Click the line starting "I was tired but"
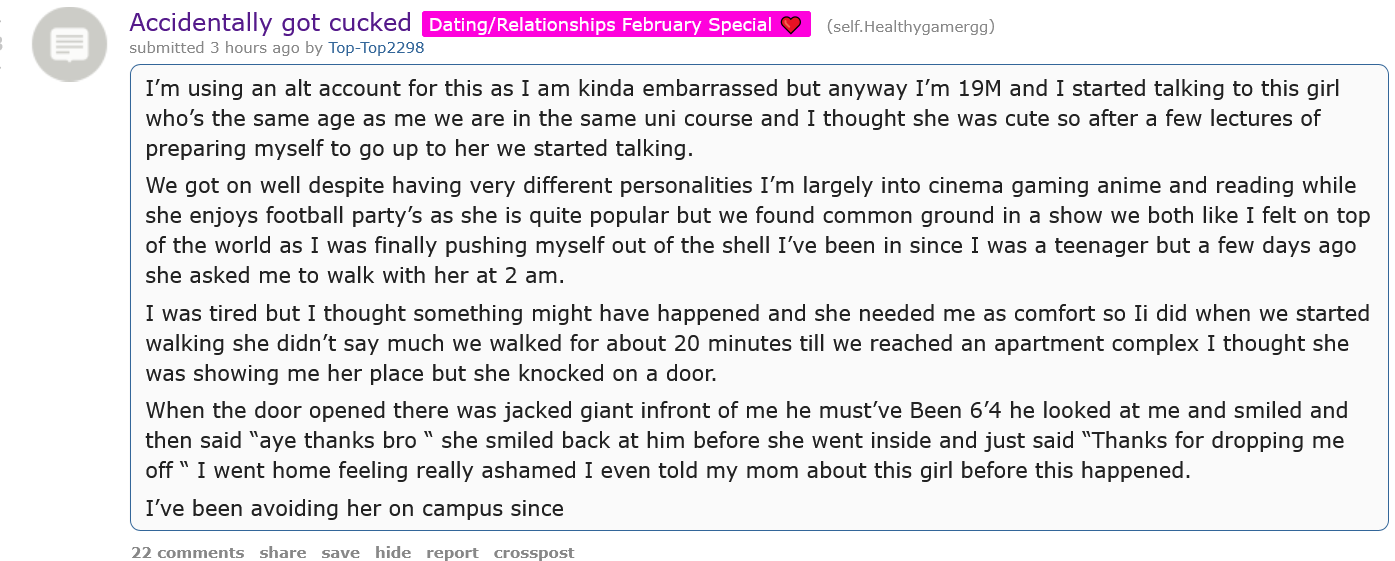Screen dimensions: 1395x561 pos(757,314)
